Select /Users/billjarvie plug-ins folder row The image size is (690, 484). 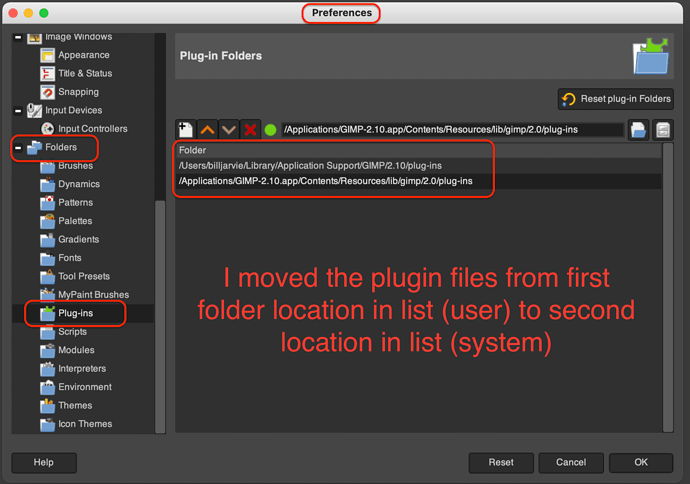point(418,166)
